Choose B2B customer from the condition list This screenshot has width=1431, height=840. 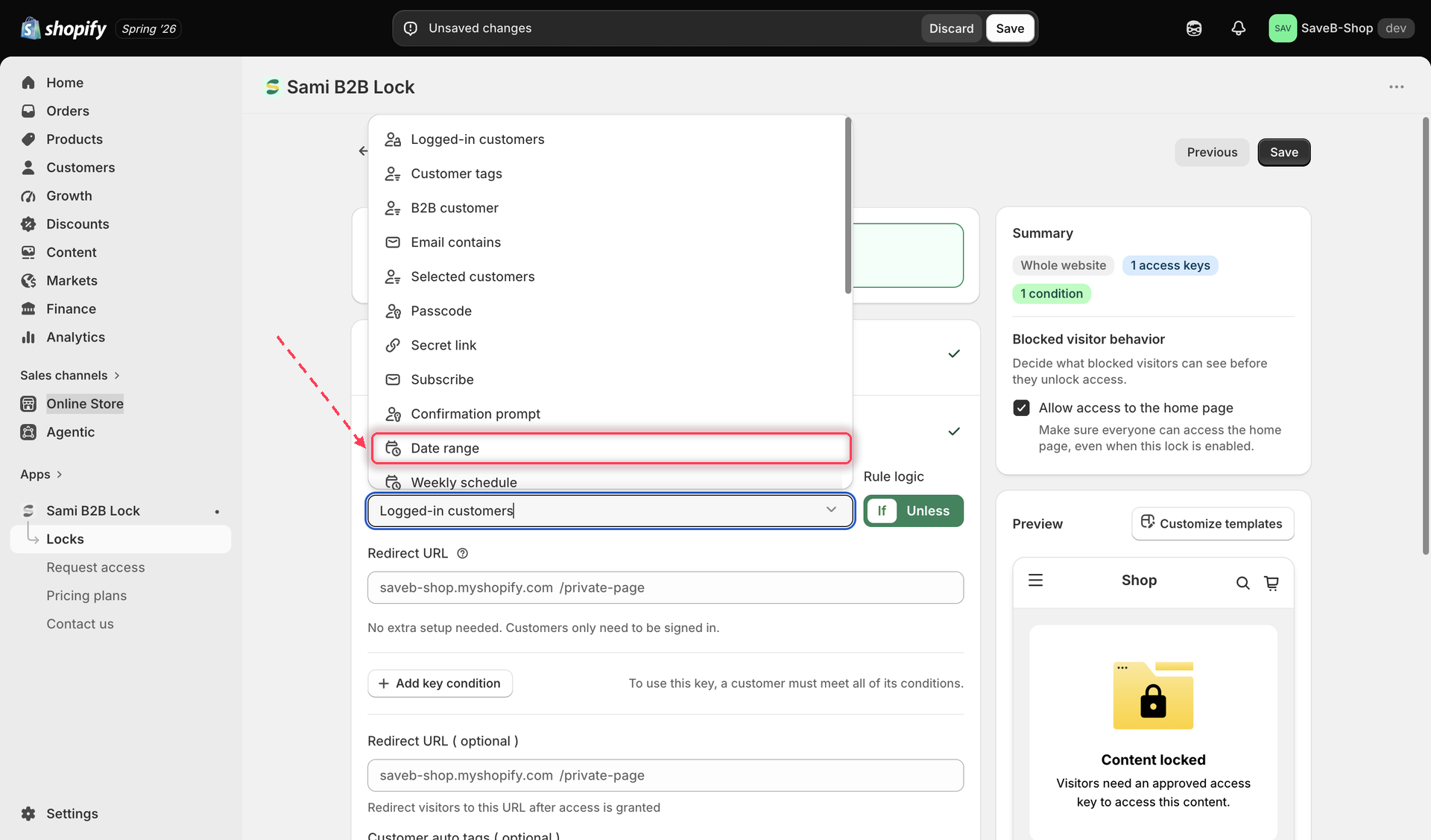point(610,208)
